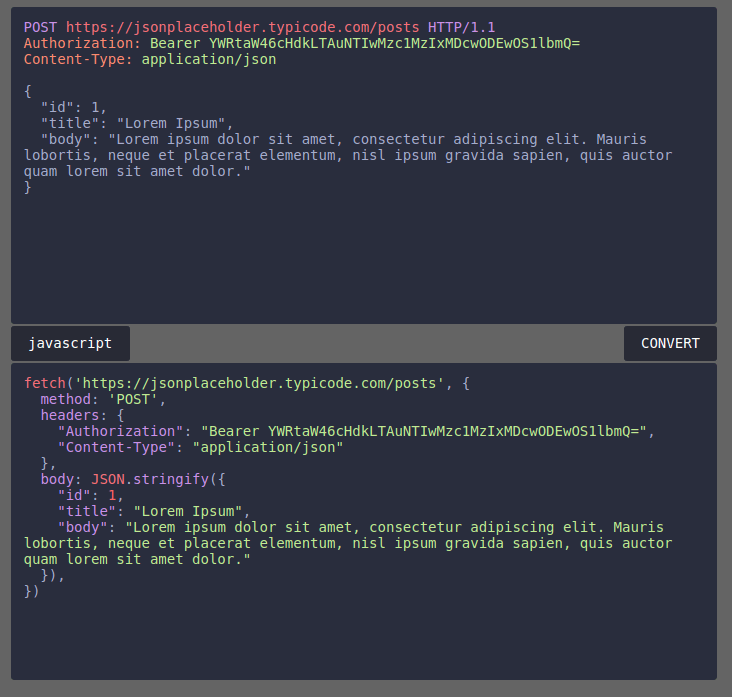Click inside the empty area of request editor
The height and width of the screenshot is (697, 732).
364,257
